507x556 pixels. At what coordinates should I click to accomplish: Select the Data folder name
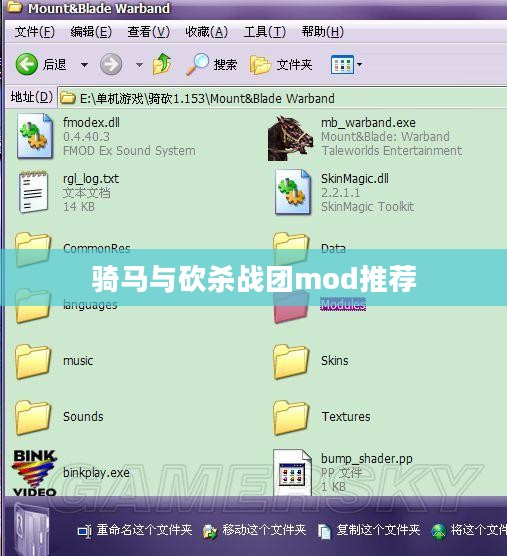tap(333, 248)
